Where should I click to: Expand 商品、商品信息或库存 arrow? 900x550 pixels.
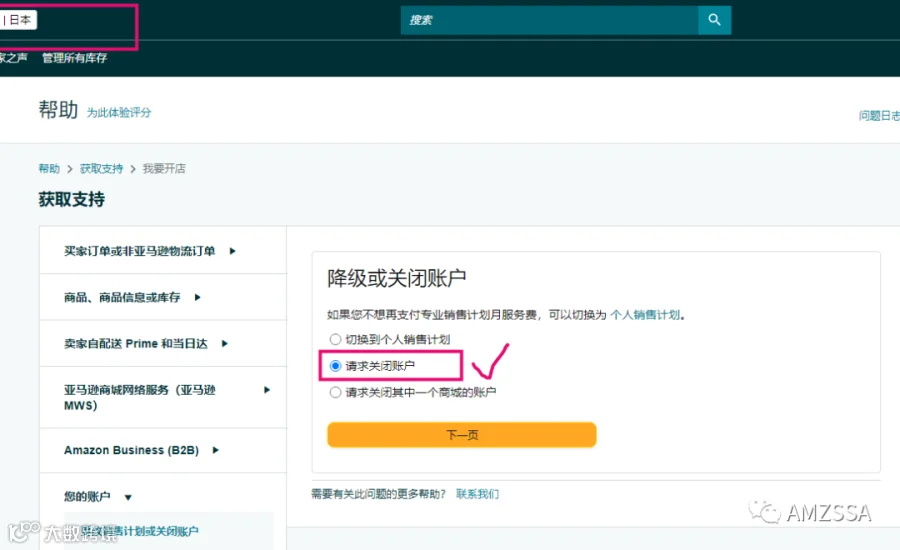[197, 297]
